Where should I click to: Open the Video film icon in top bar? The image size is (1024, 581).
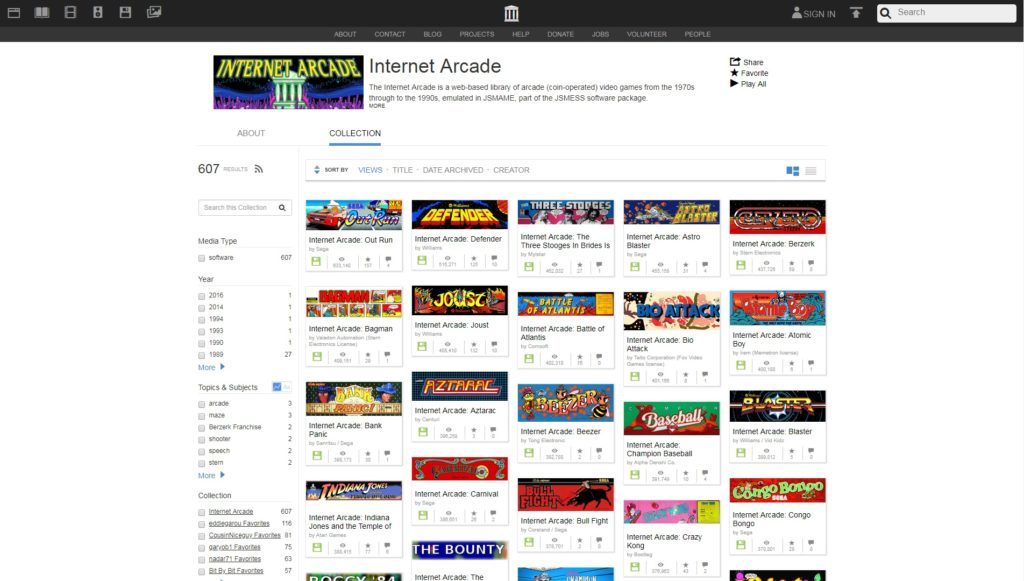click(69, 13)
